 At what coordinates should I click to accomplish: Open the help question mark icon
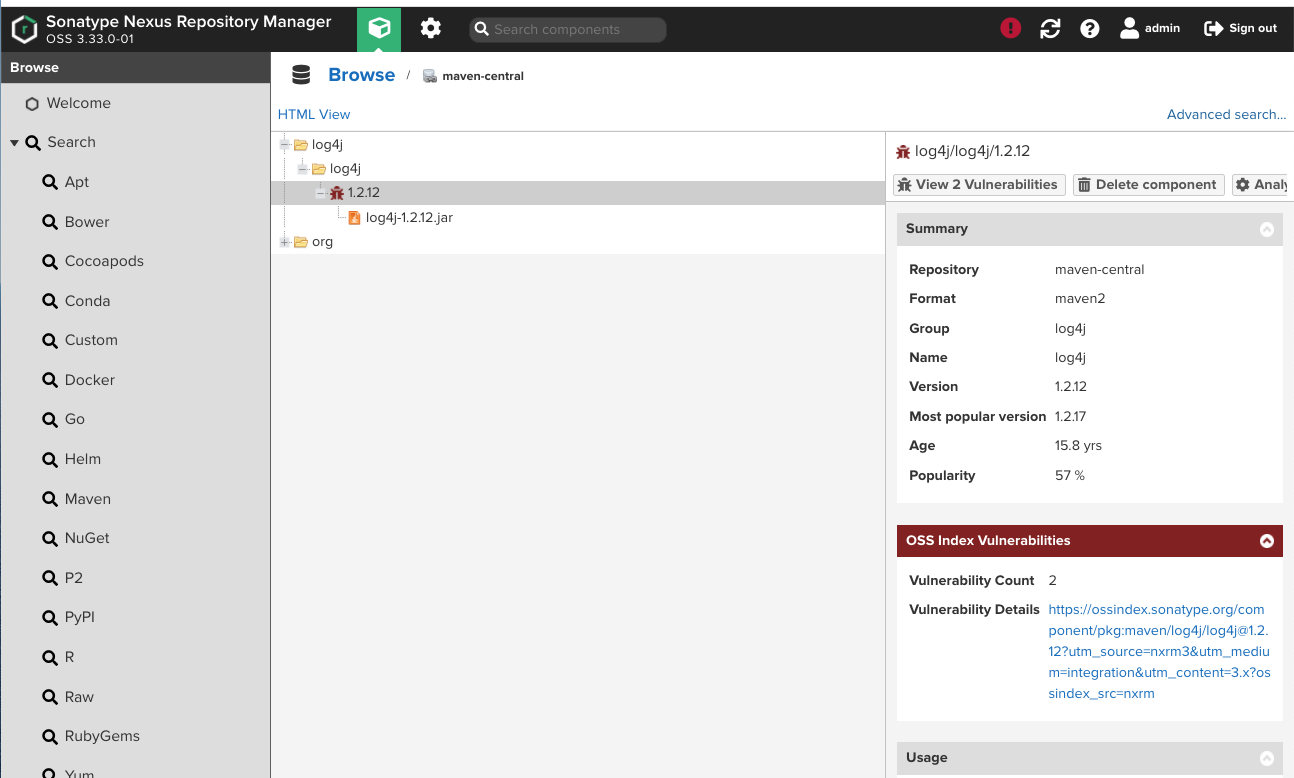[1090, 29]
